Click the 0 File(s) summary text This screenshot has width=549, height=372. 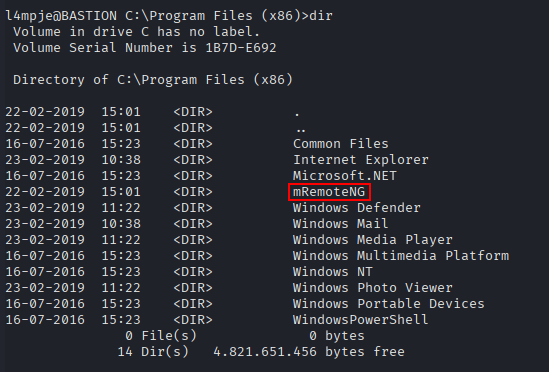coord(161,336)
